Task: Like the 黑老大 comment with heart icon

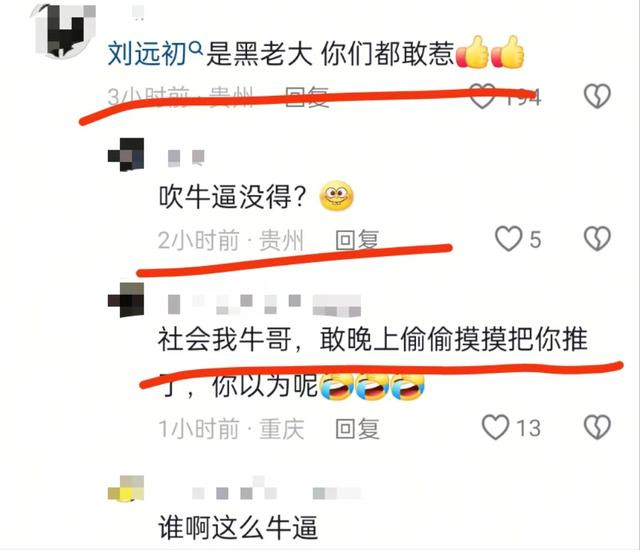Action: pyautogui.click(x=483, y=97)
